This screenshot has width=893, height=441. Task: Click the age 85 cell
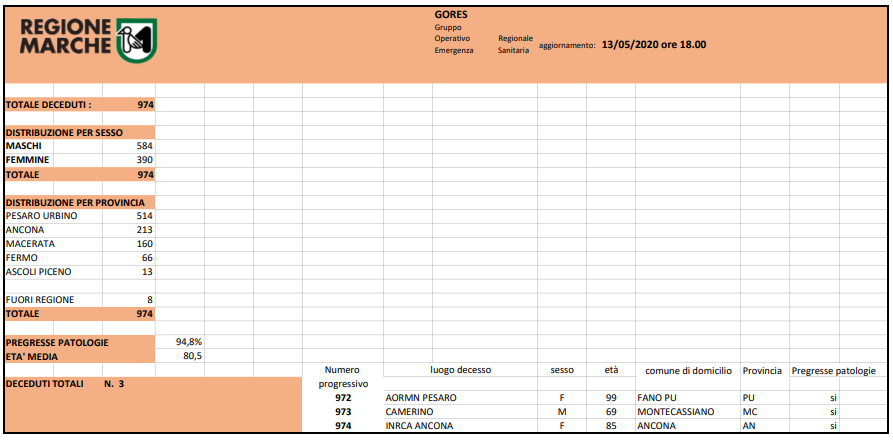tap(611, 426)
